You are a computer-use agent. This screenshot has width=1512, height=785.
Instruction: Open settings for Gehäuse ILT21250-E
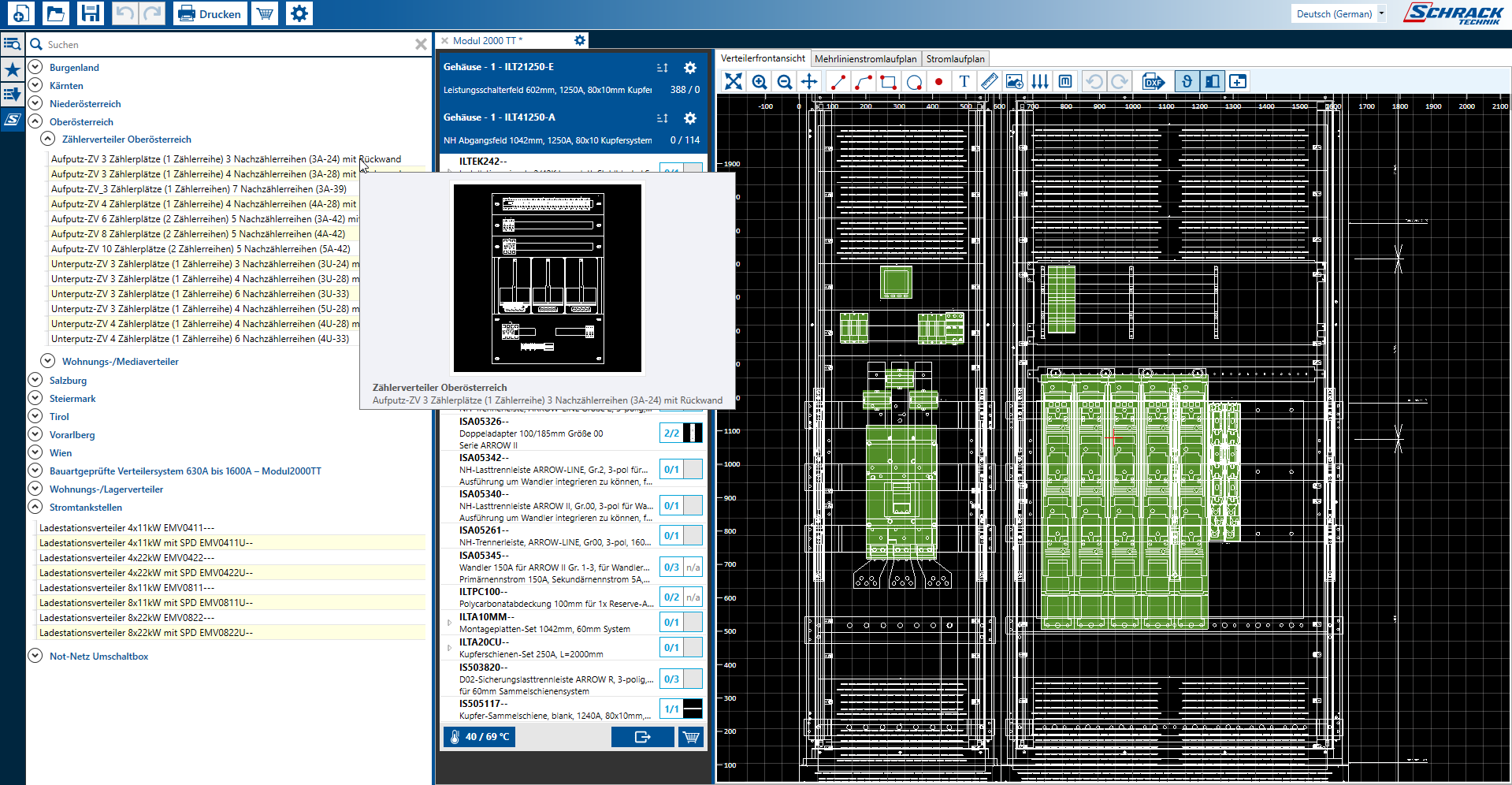tap(690, 68)
